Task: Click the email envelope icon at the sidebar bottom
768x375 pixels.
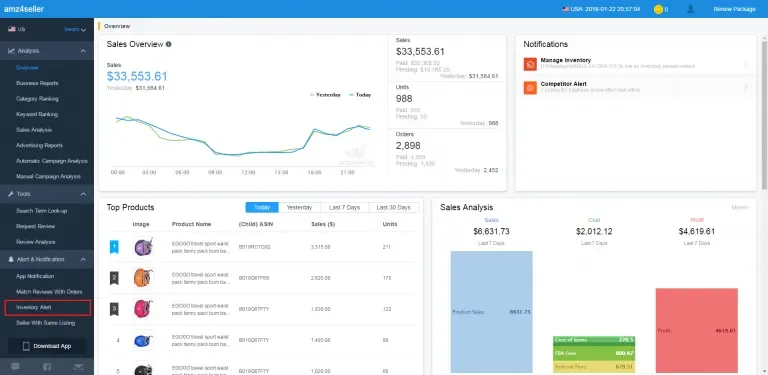Action: (78, 366)
